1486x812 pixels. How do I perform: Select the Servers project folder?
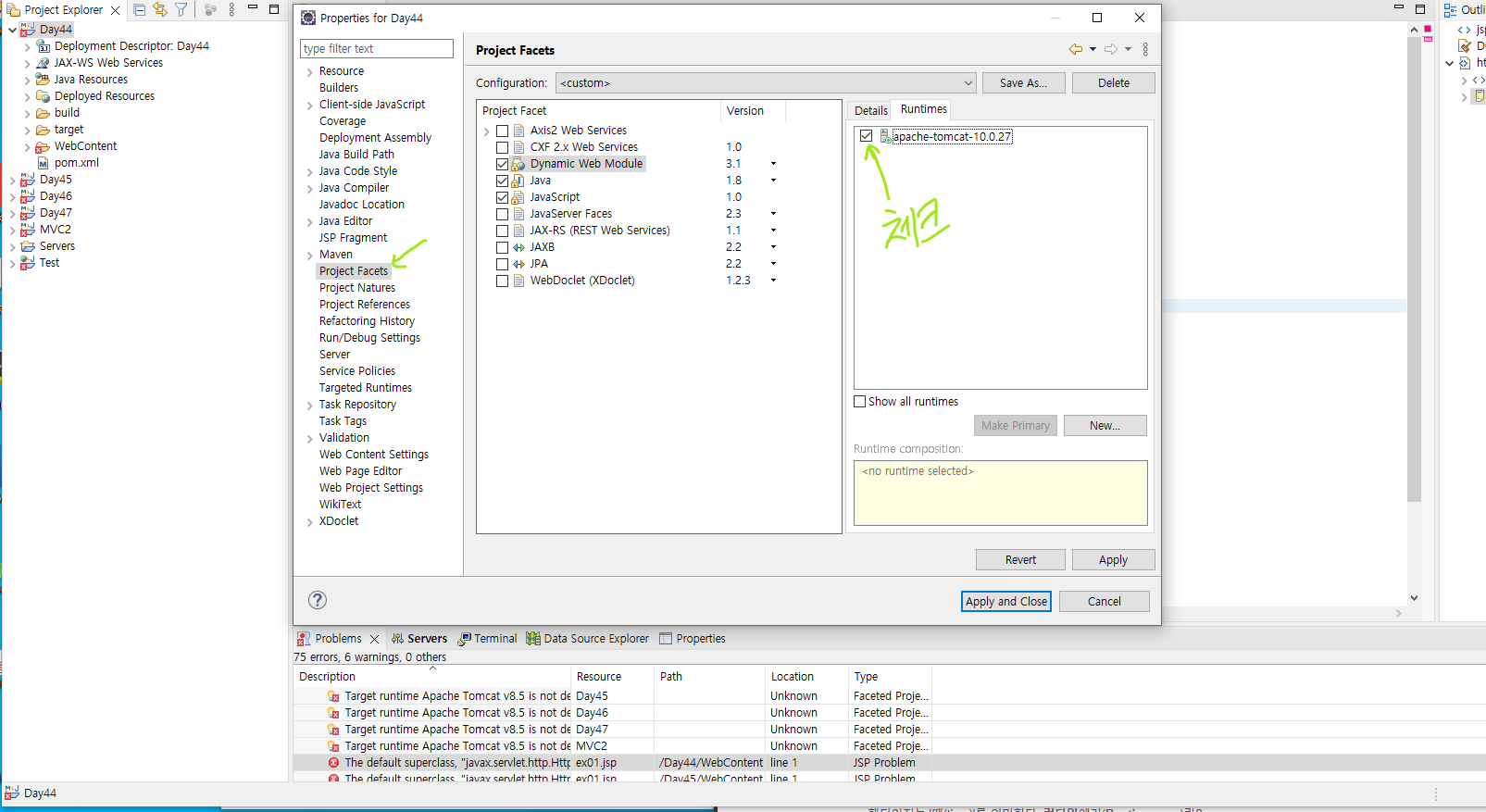click(x=57, y=246)
